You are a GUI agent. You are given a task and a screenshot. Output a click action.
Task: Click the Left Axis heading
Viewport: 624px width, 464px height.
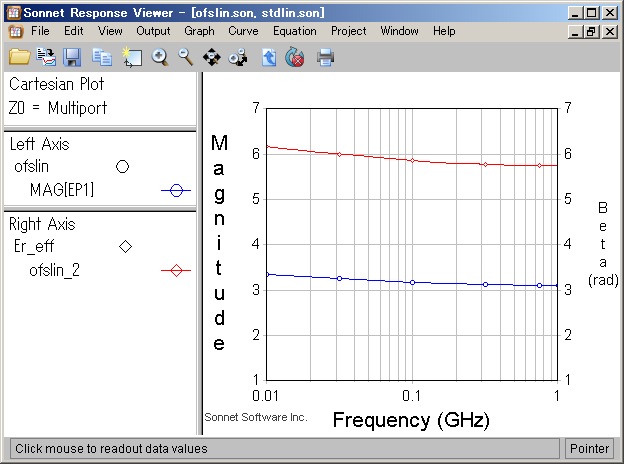tap(39, 144)
